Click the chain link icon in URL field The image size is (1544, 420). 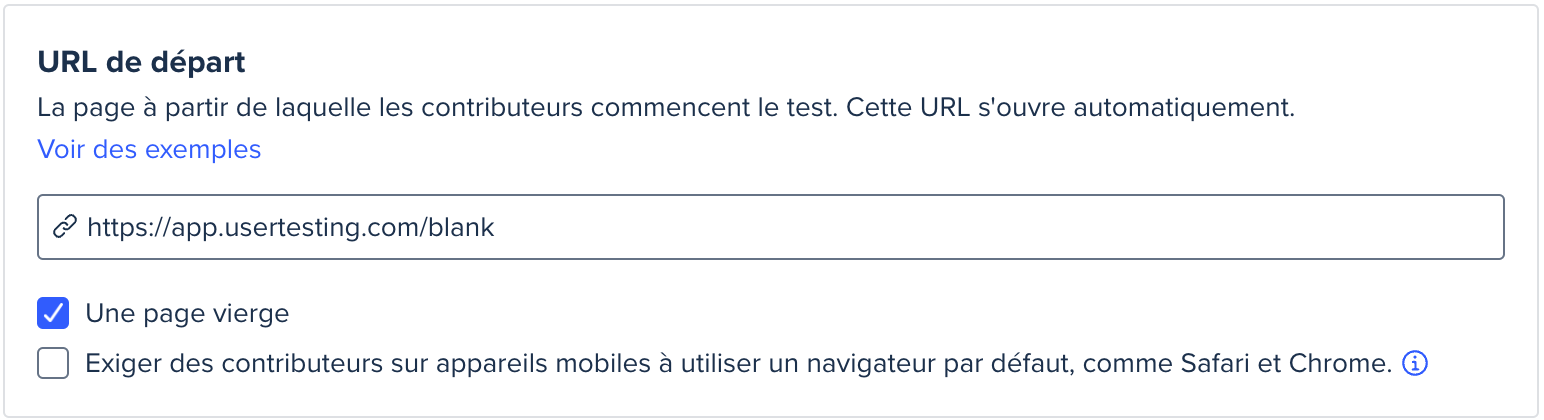(x=65, y=228)
